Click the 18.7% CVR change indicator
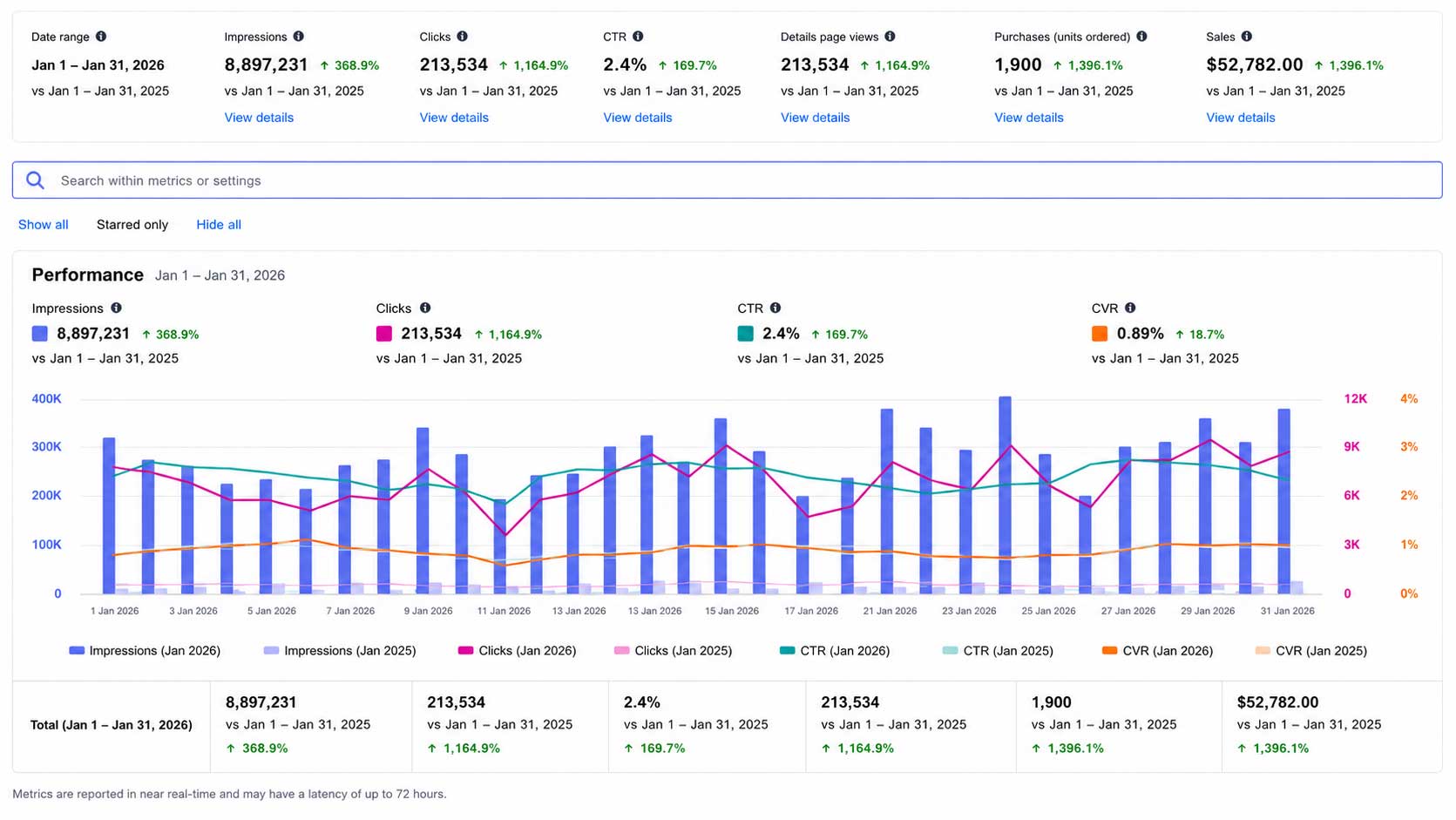1456x820 pixels. [1200, 335]
